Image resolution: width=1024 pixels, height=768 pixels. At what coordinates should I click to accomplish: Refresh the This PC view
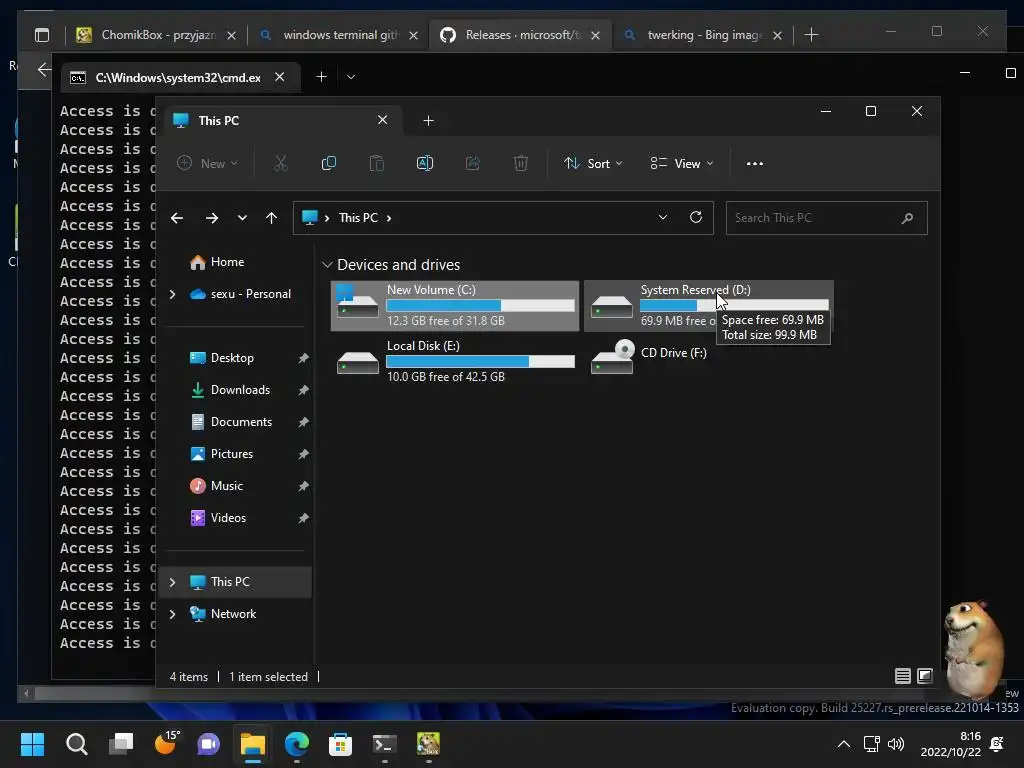point(696,217)
